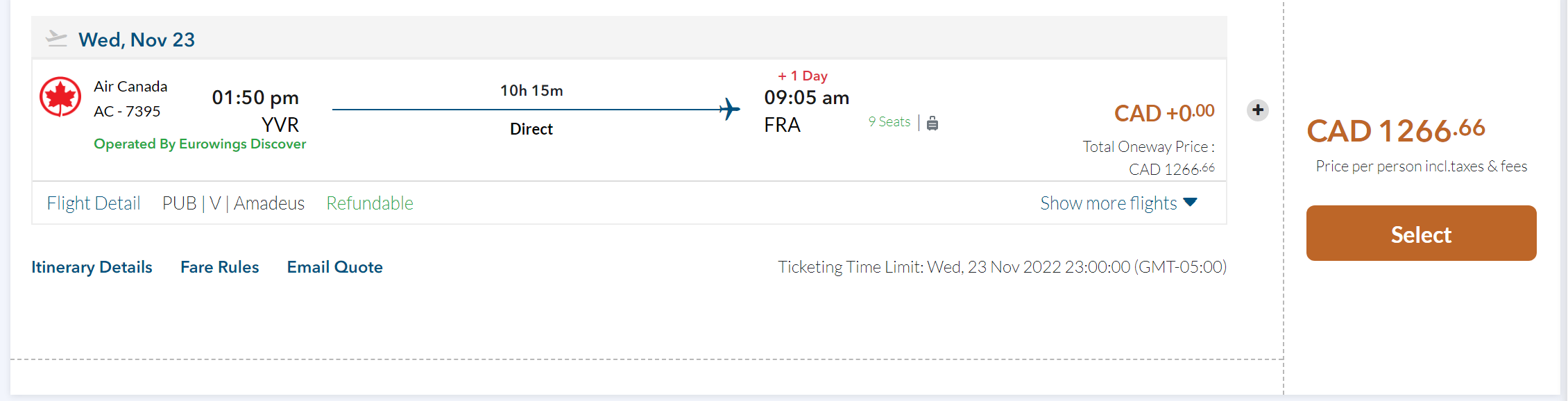Click the flight number AC - 7395
Viewport: 1568px width, 401px height.
pos(127,111)
